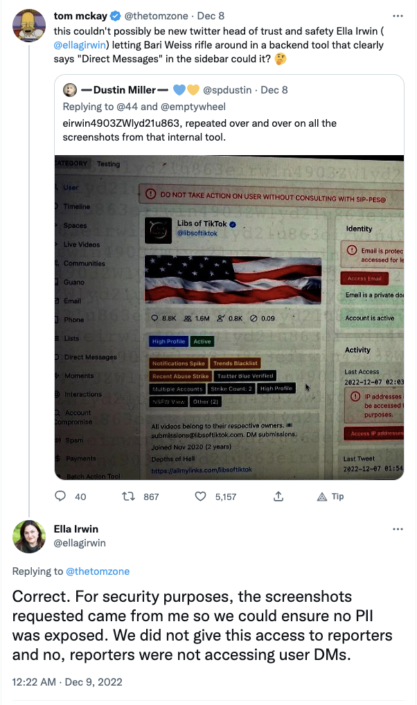Open Ella Irwin reply more options ellipsis
The height and width of the screenshot is (705, 417).
[398, 529]
